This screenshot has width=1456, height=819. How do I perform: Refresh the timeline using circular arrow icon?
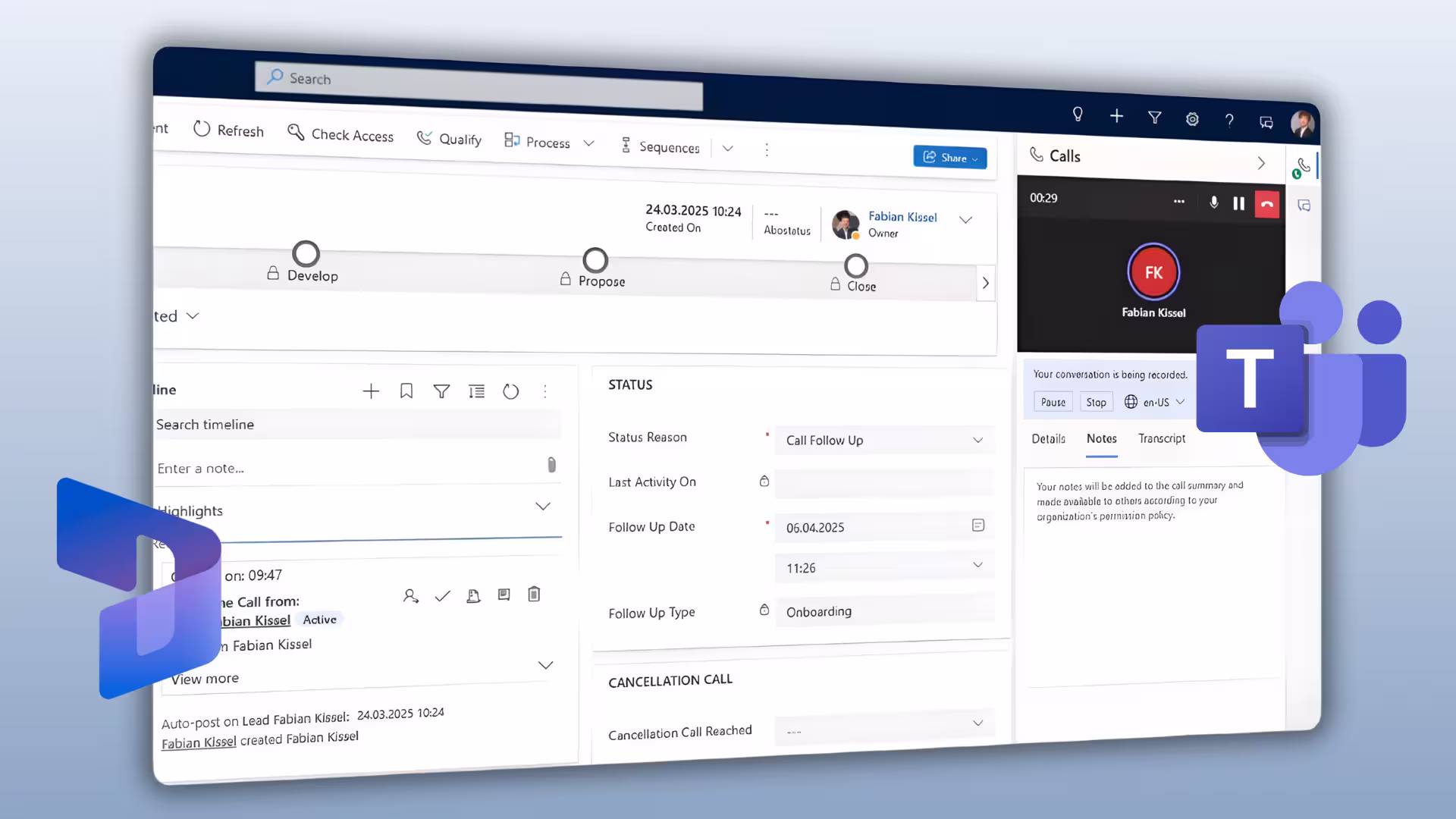[x=511, y=391]
